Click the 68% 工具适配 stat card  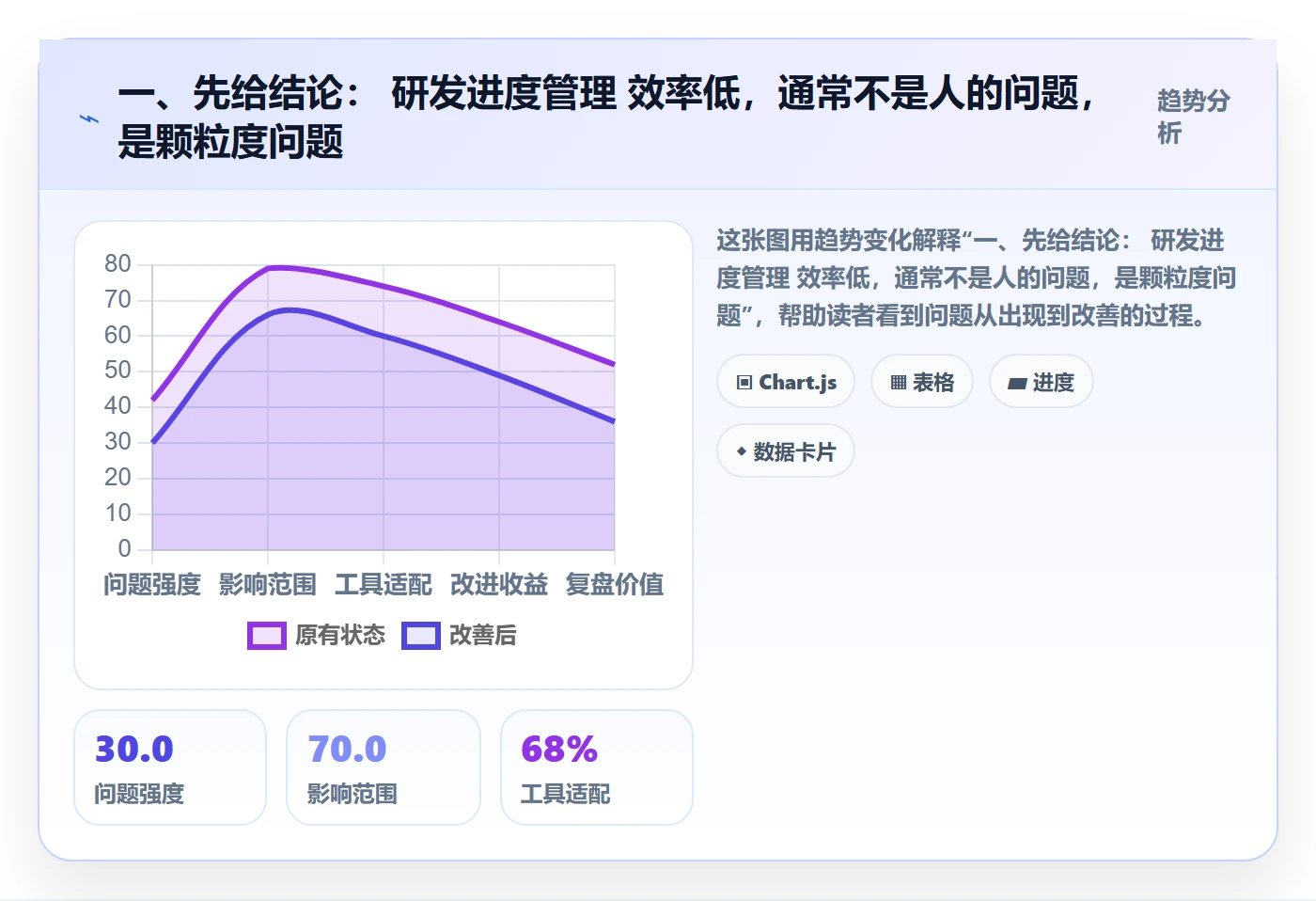point(597,767)
